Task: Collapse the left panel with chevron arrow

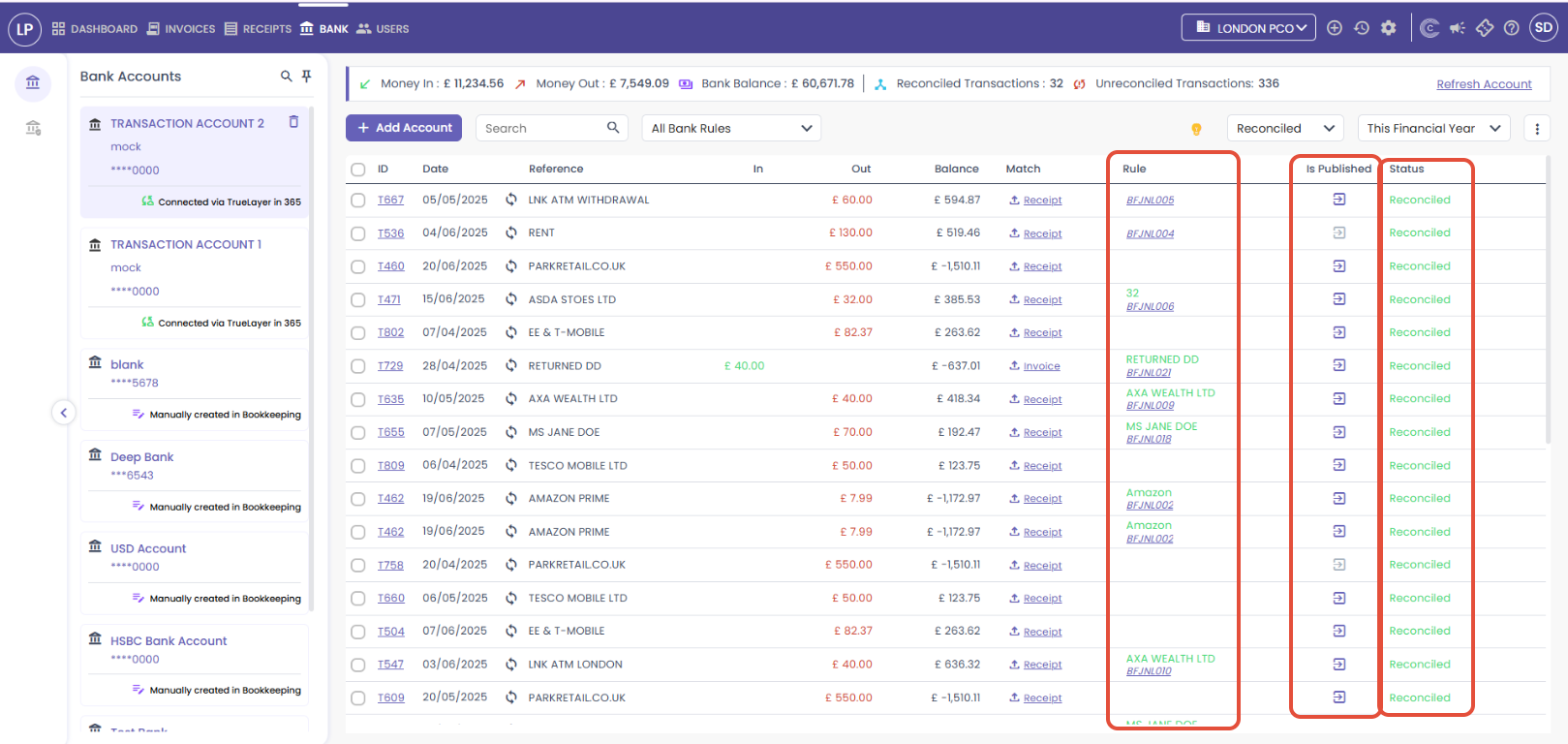Action: [x=63, y=413]
